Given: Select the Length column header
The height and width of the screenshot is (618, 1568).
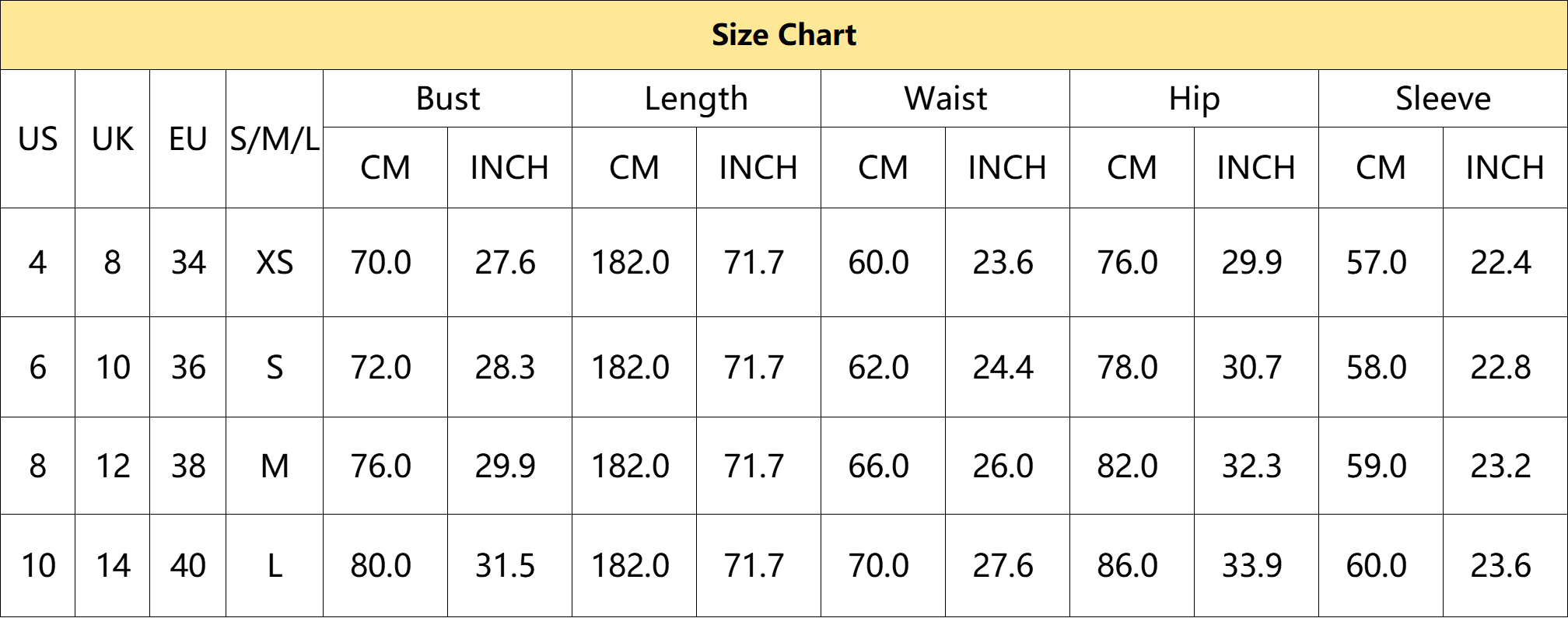Looking at the screenshot, I should [696, 99].
